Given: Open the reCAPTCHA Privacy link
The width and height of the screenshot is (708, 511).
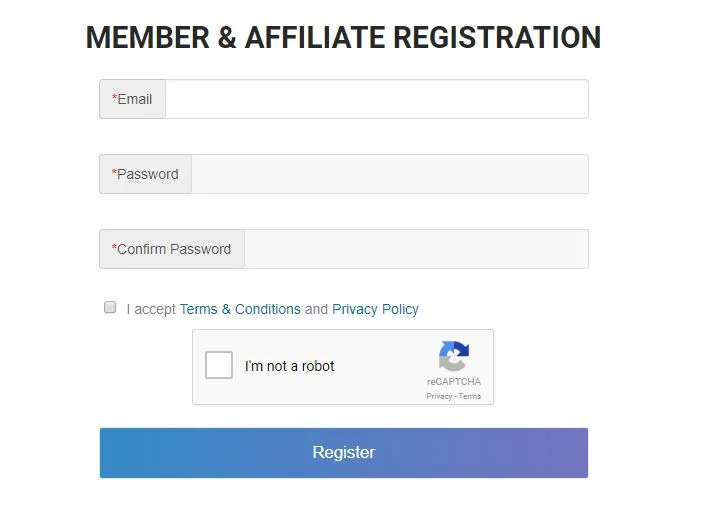Looking at the screenshot, I should point(439,396).
